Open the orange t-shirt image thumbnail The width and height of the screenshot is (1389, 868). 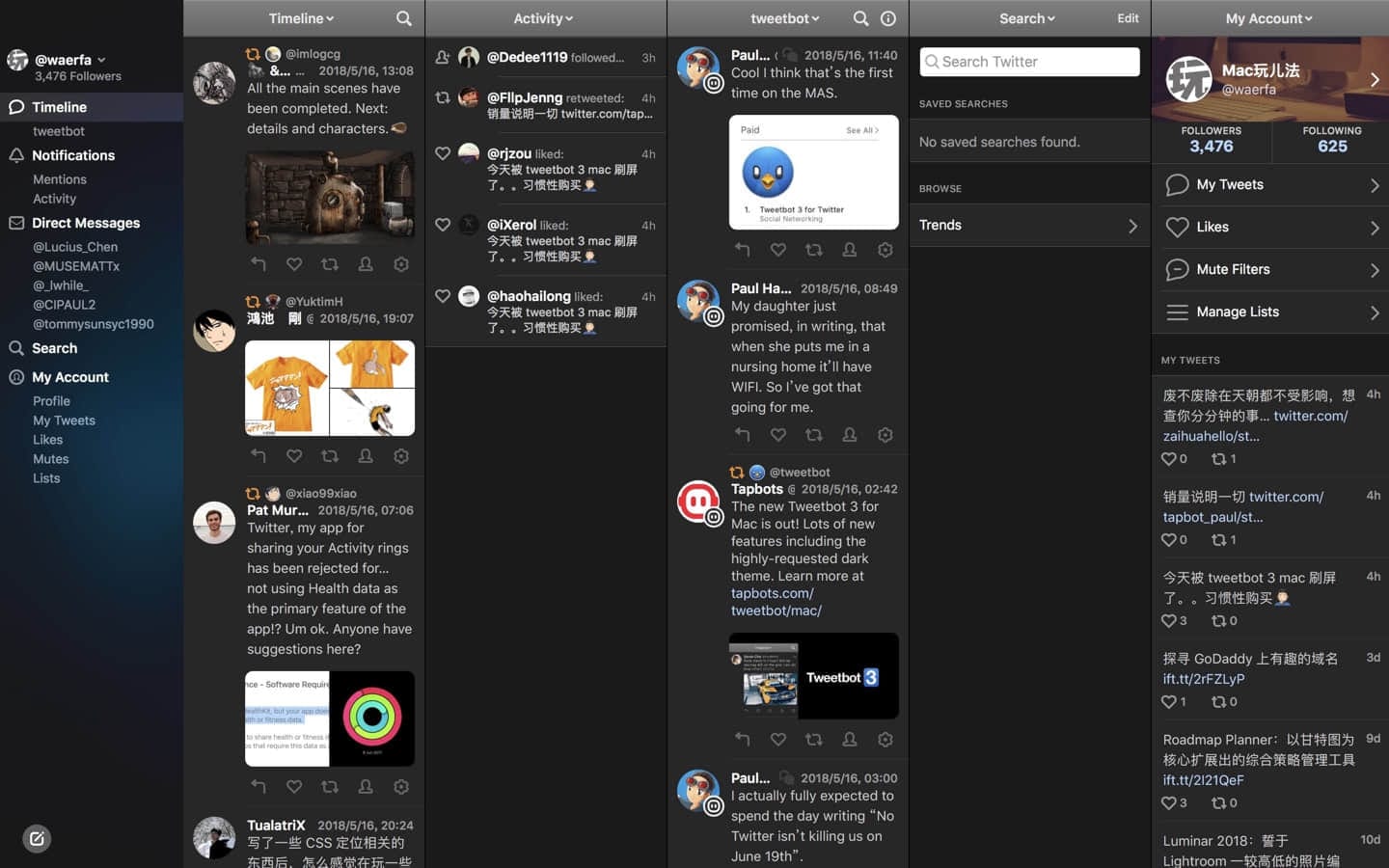(x=286, y=388)
